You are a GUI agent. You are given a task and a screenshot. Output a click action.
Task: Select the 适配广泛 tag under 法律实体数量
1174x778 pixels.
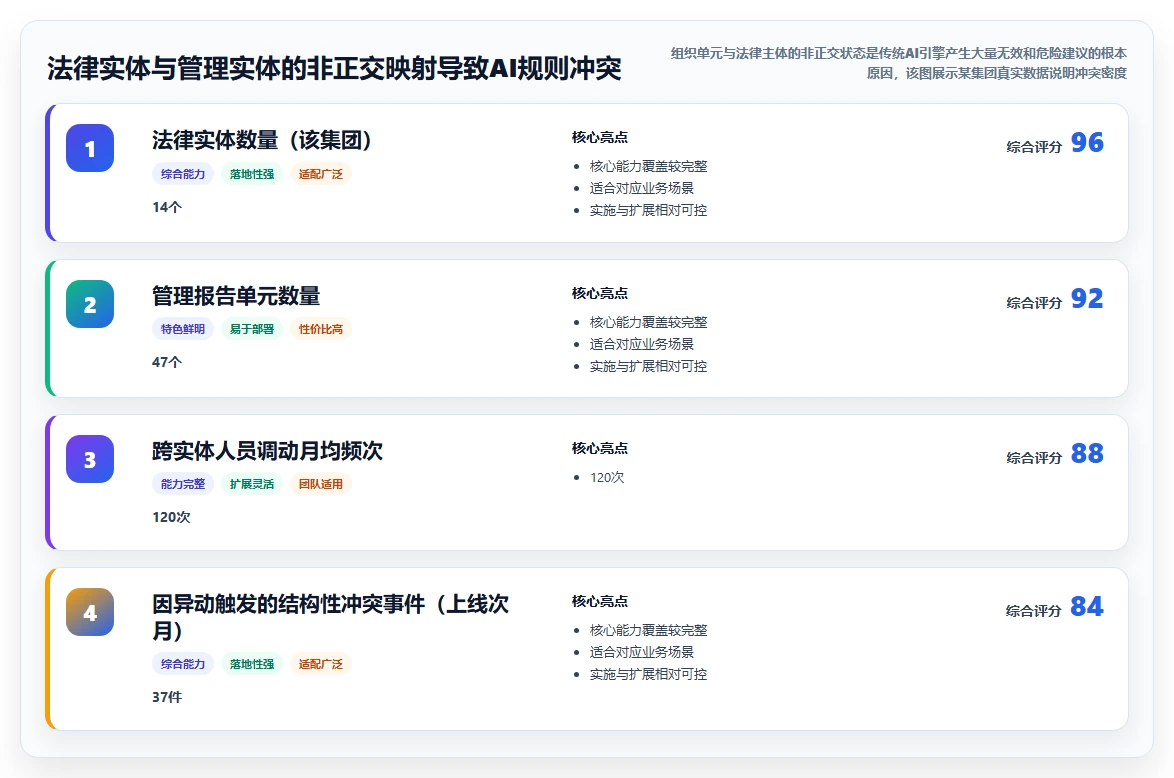pos(320,174)
